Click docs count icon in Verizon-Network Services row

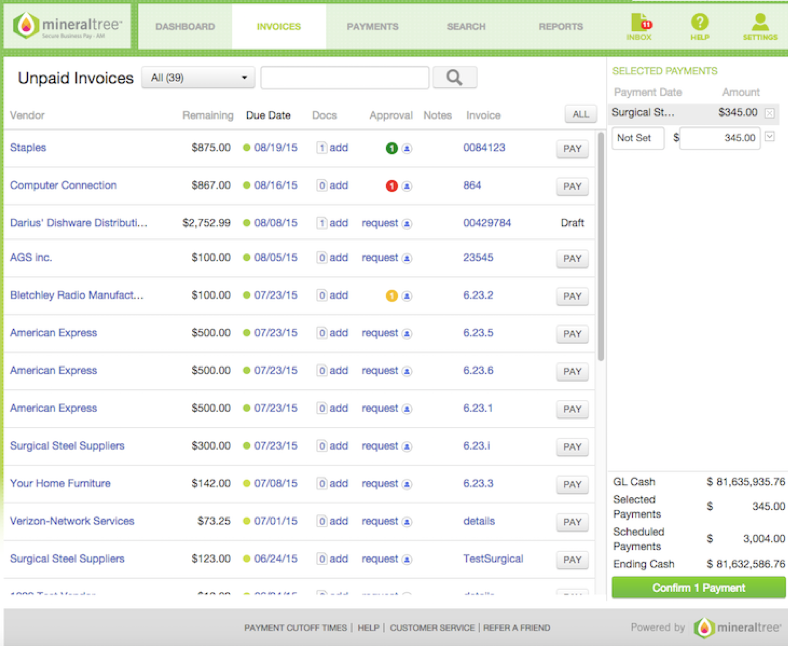(x=322, y=521)
